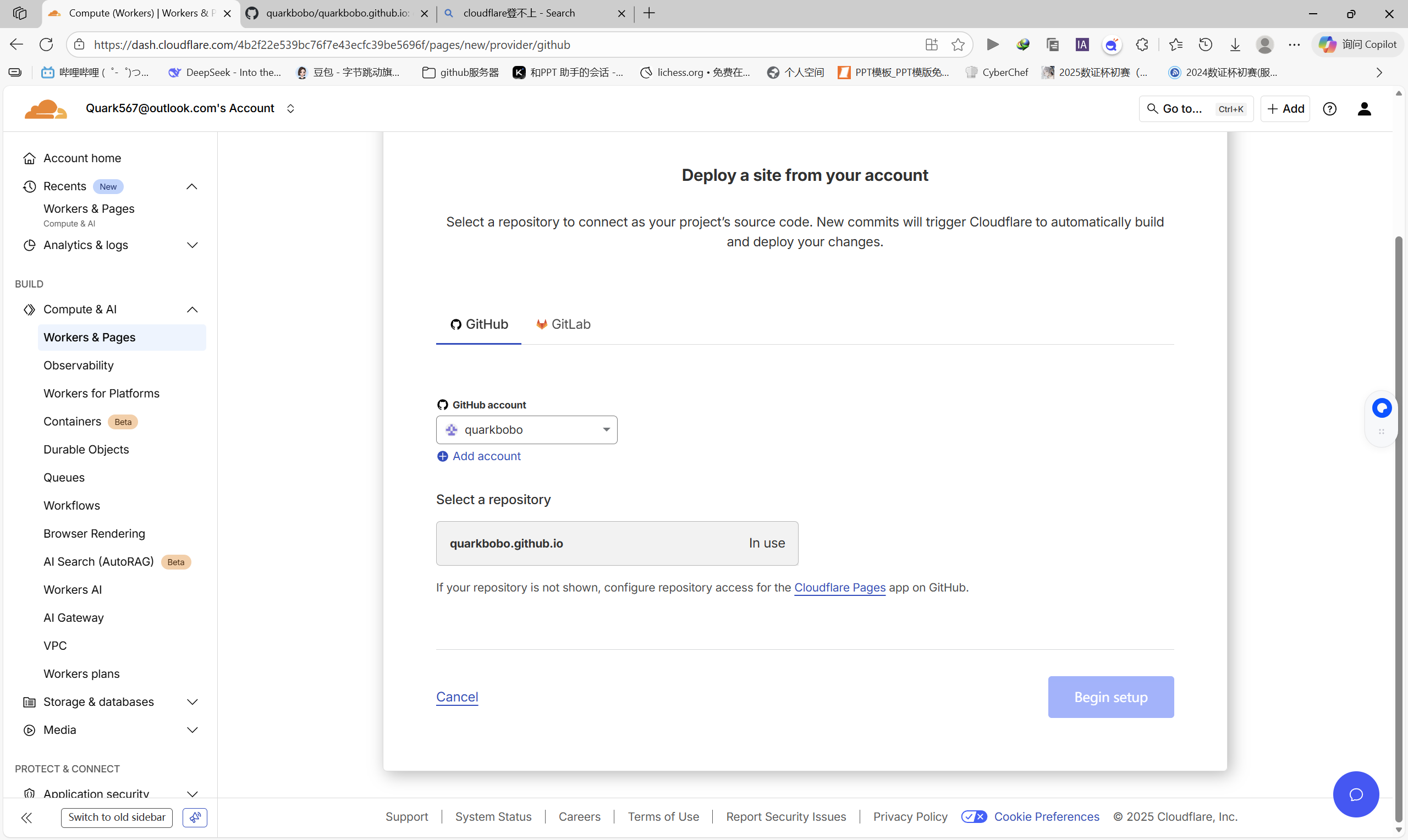Open the account switcher chevron
The image size is (1408, 840).
coord(290,109)
